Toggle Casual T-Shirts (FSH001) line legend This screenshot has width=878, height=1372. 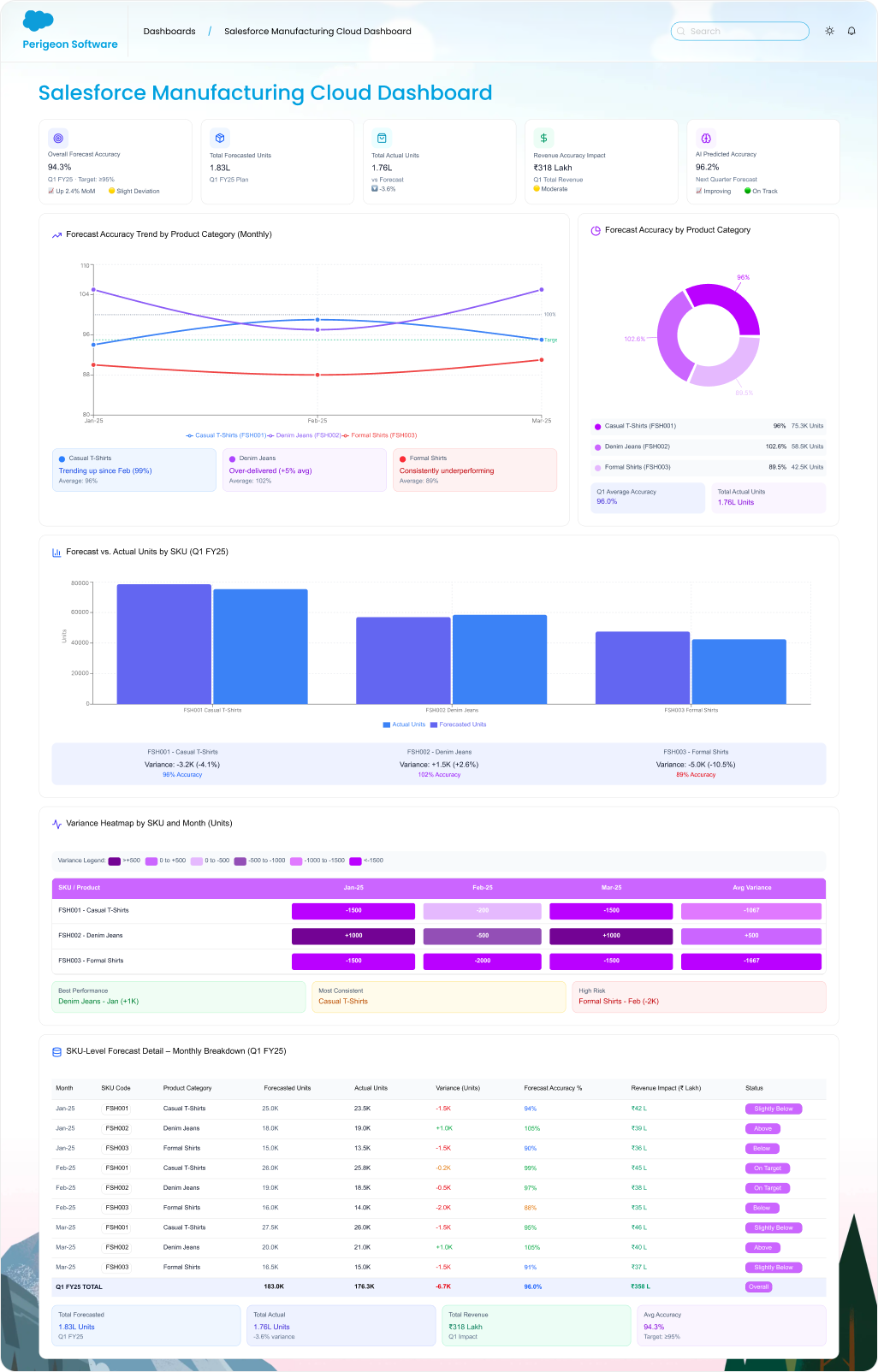(226, 435)
